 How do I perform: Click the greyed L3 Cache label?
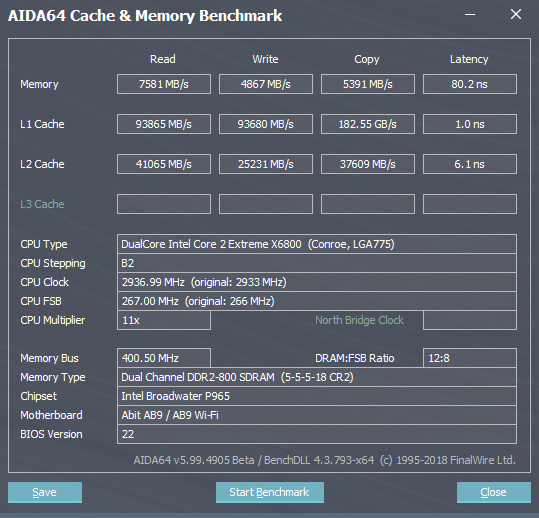coord(42,204)
